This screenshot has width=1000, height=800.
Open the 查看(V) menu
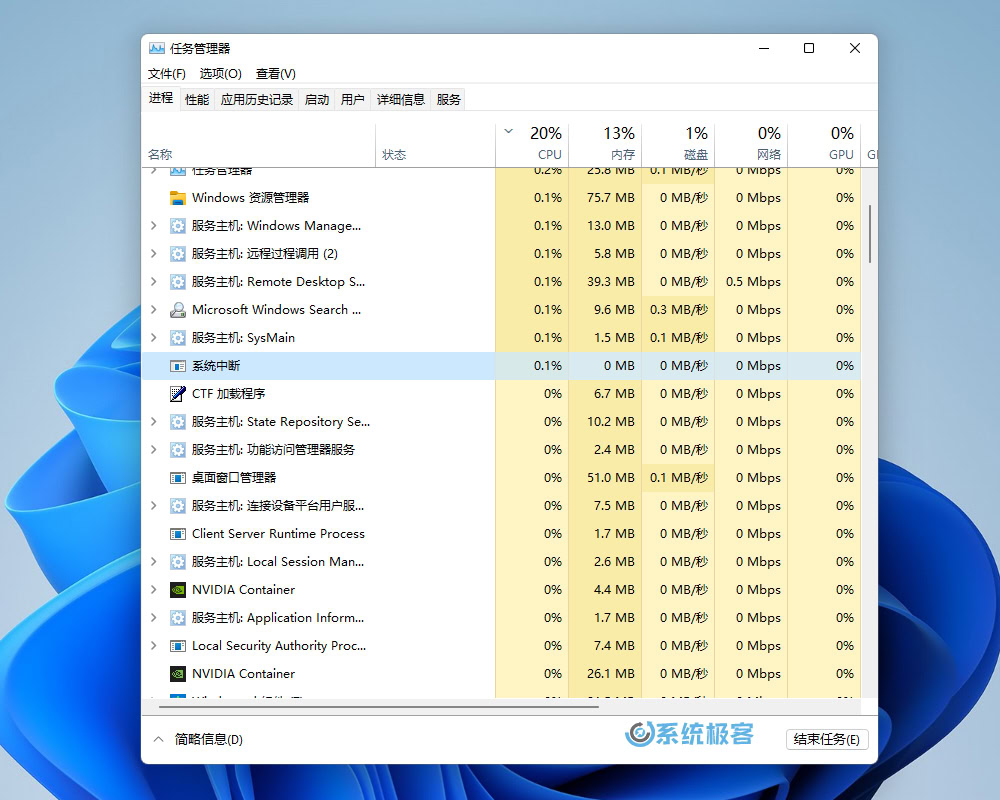pyautogui.click(x=276, y=74)
